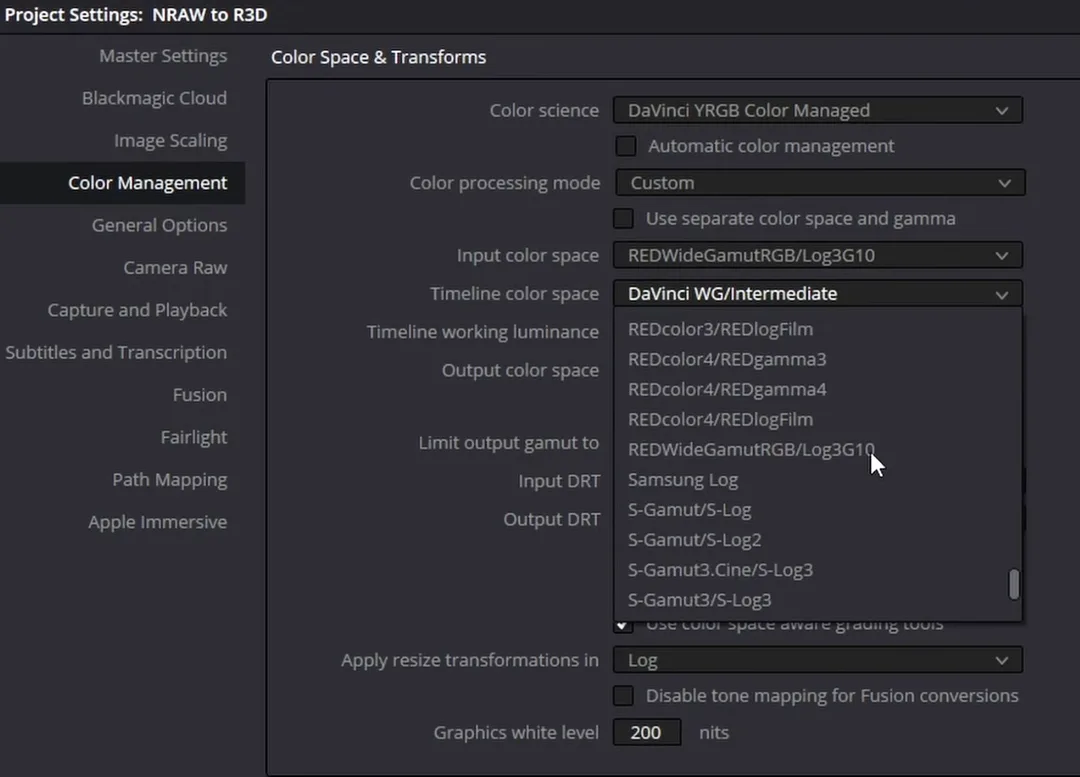Screen dimensions: 1080x777
Task: Open Master Settings section
Action: click(163, 56)
